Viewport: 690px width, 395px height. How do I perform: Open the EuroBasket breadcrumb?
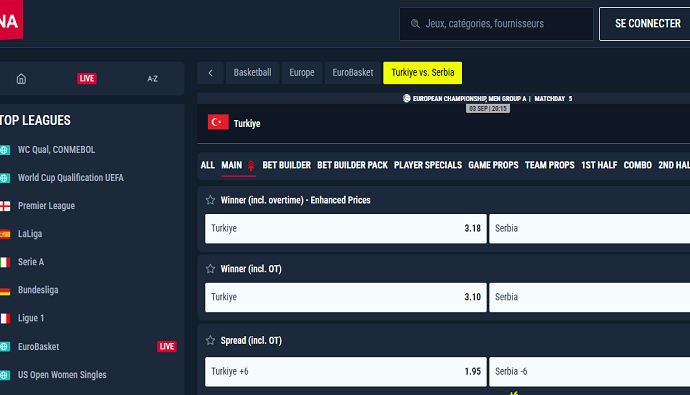(x=352, y=73)
